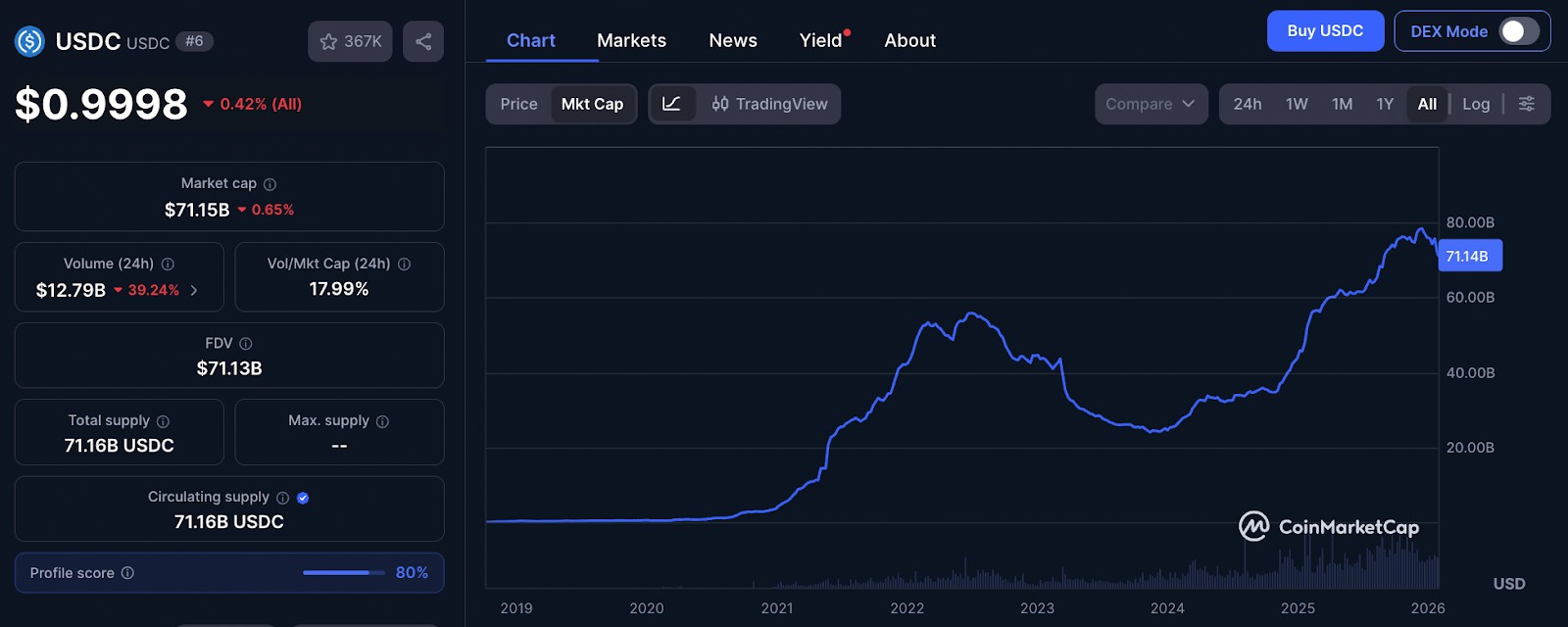
Task: Click the USDC coin logo icon
Action: pos(29,41)
